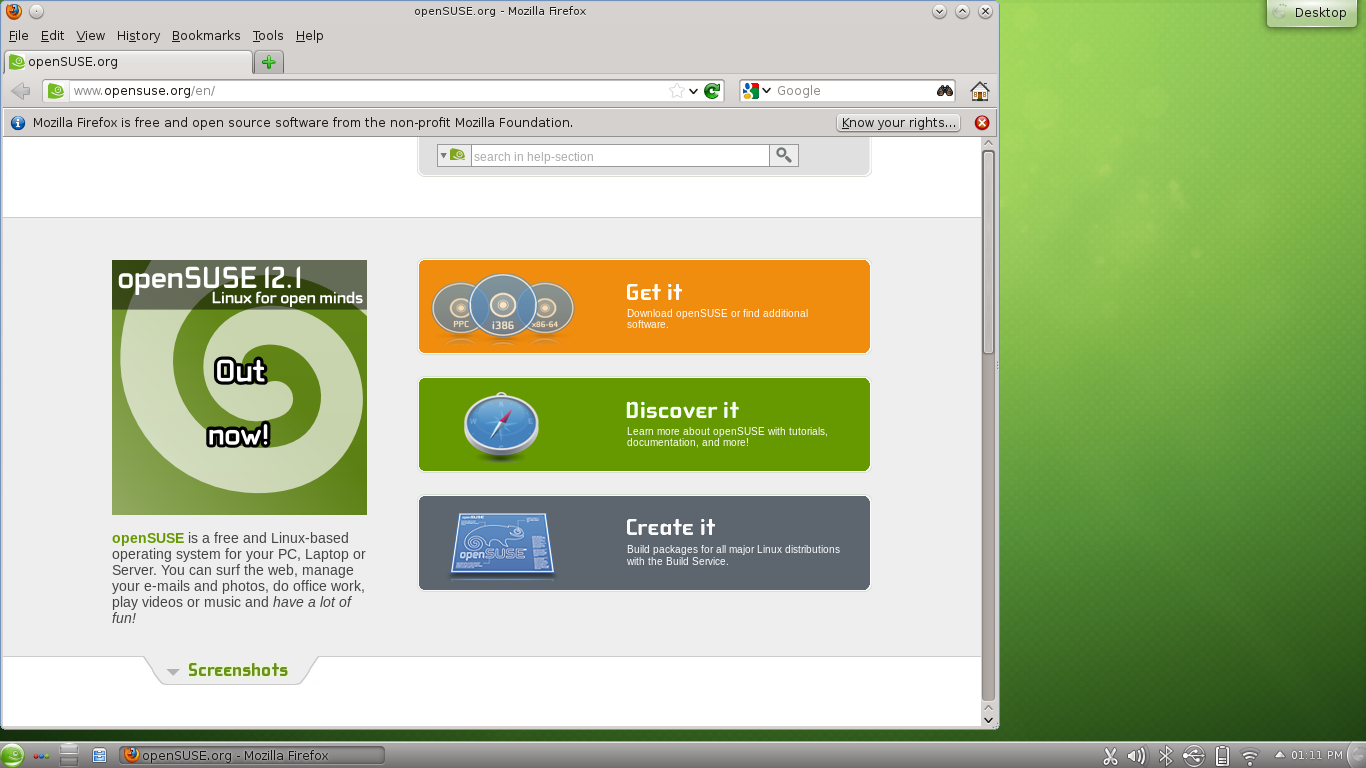The width and height of the screenshot is (1366, 768).
Task: Click the round pin button in Firefox title bar
Action: point(36,12)
